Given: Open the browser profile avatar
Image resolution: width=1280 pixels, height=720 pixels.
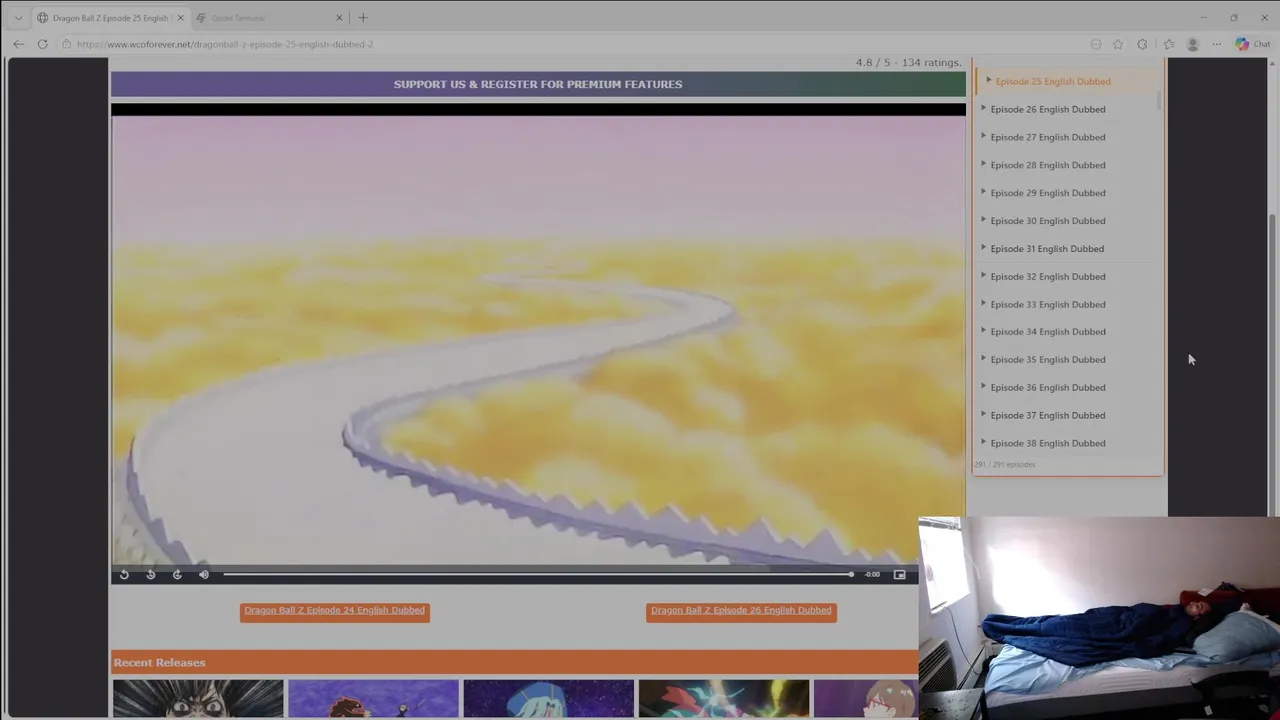Looking at the screenshot, I should point(1192,44).
